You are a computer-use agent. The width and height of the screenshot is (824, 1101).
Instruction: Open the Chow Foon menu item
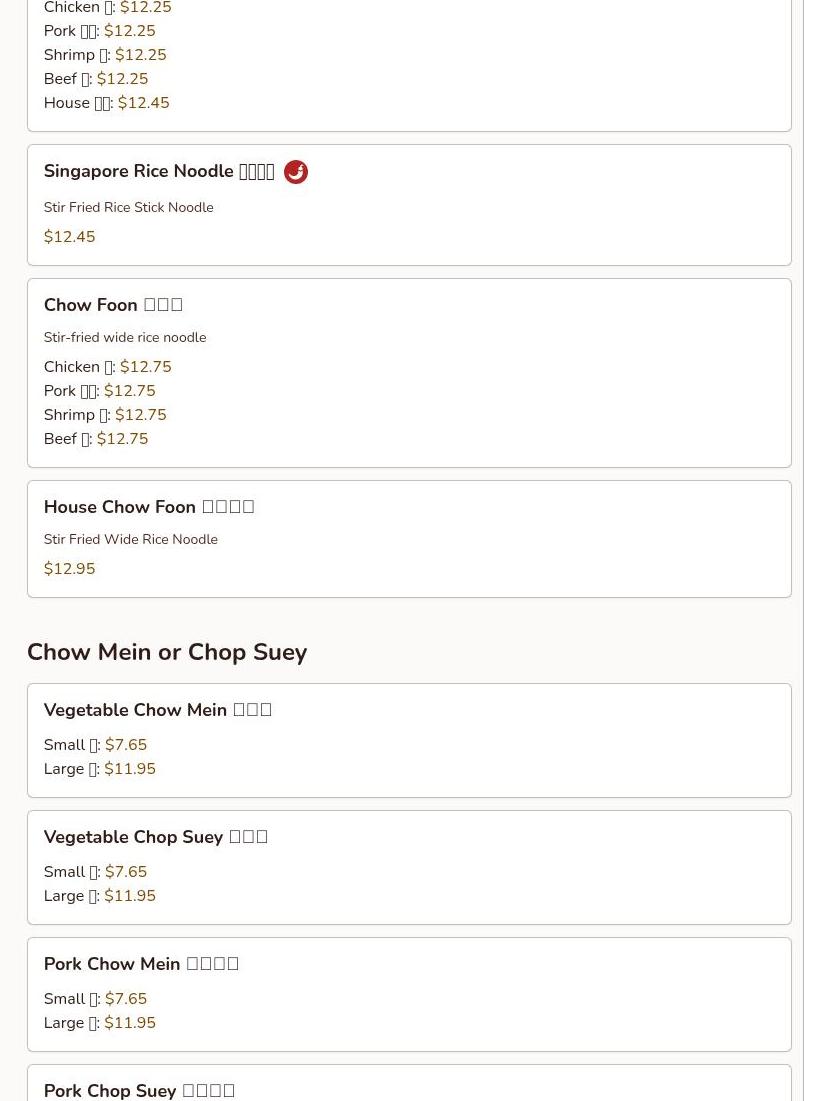pos(113,305)
